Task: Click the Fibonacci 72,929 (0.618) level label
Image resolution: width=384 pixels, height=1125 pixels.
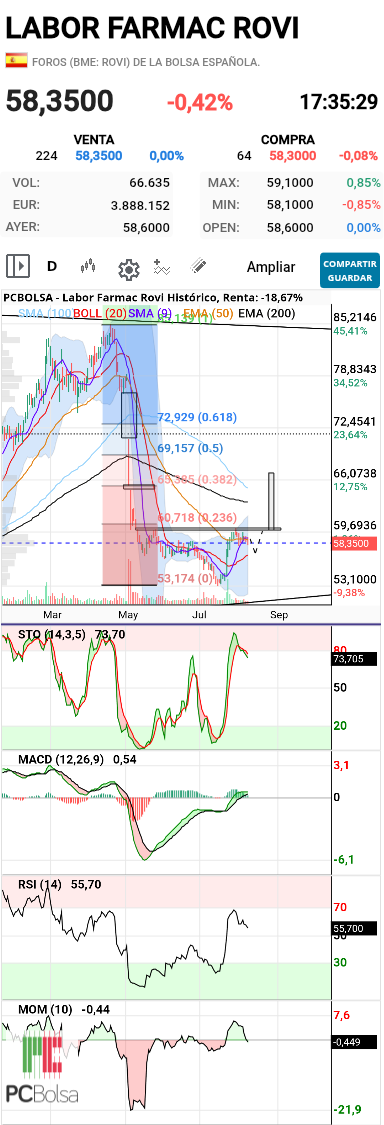Action: point(197,417)
